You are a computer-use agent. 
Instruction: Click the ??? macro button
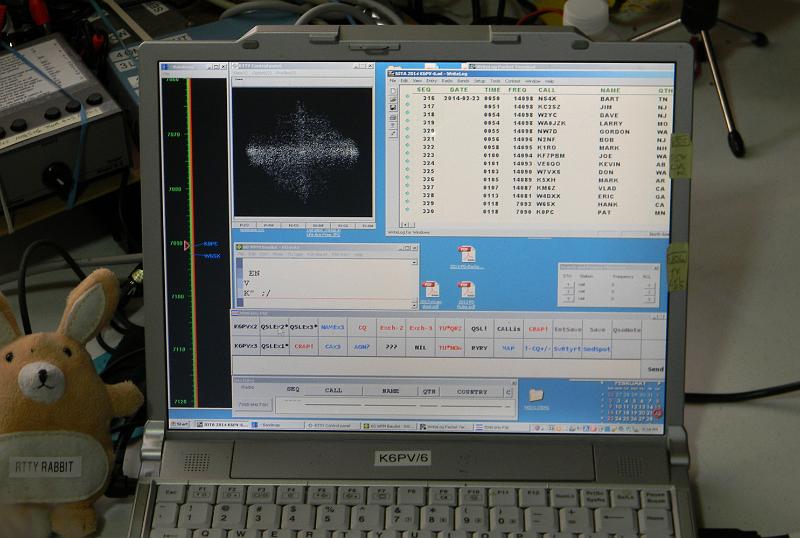(x=391, y=347)
